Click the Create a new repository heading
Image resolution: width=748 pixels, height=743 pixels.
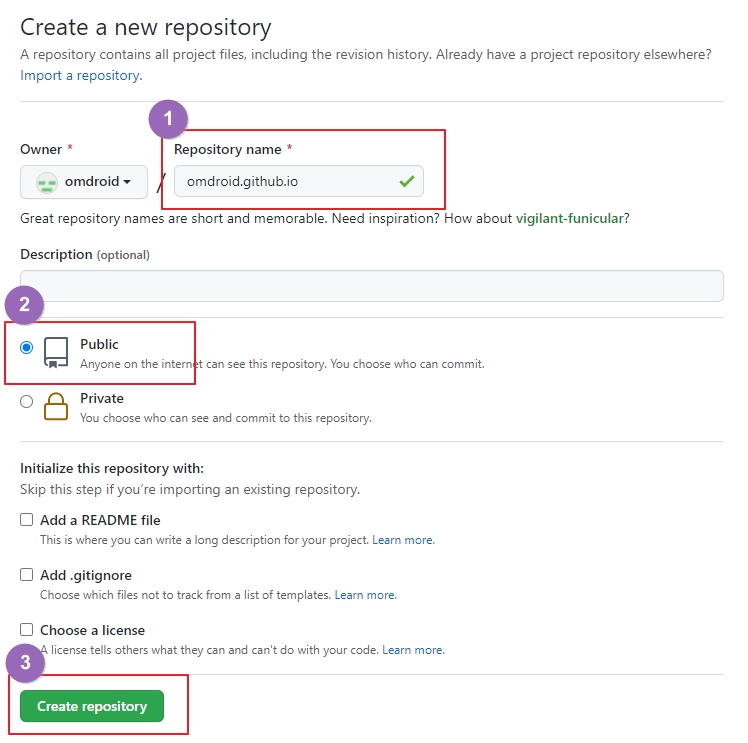point(146,27)
